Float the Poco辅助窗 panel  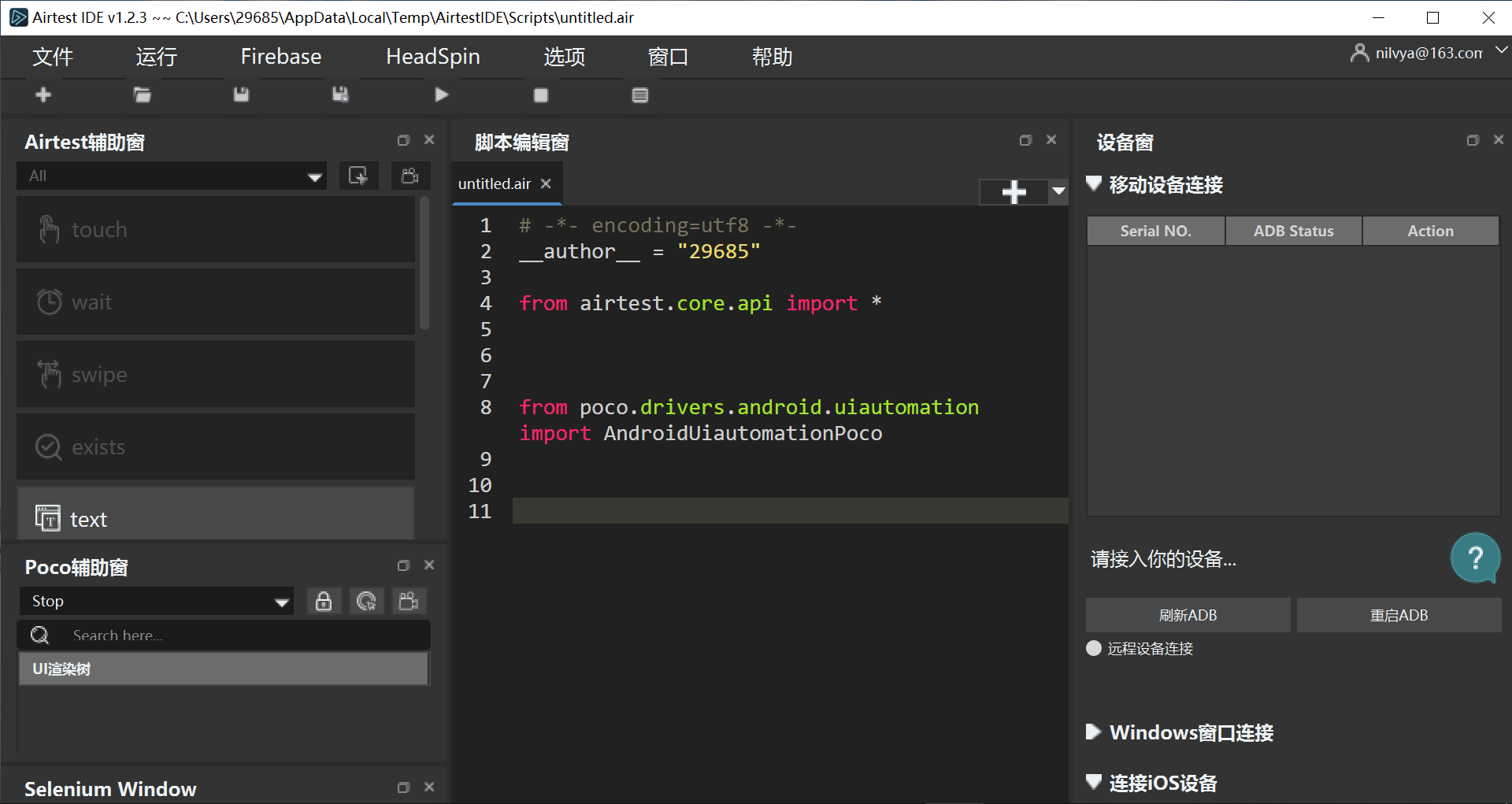[403, 565]
